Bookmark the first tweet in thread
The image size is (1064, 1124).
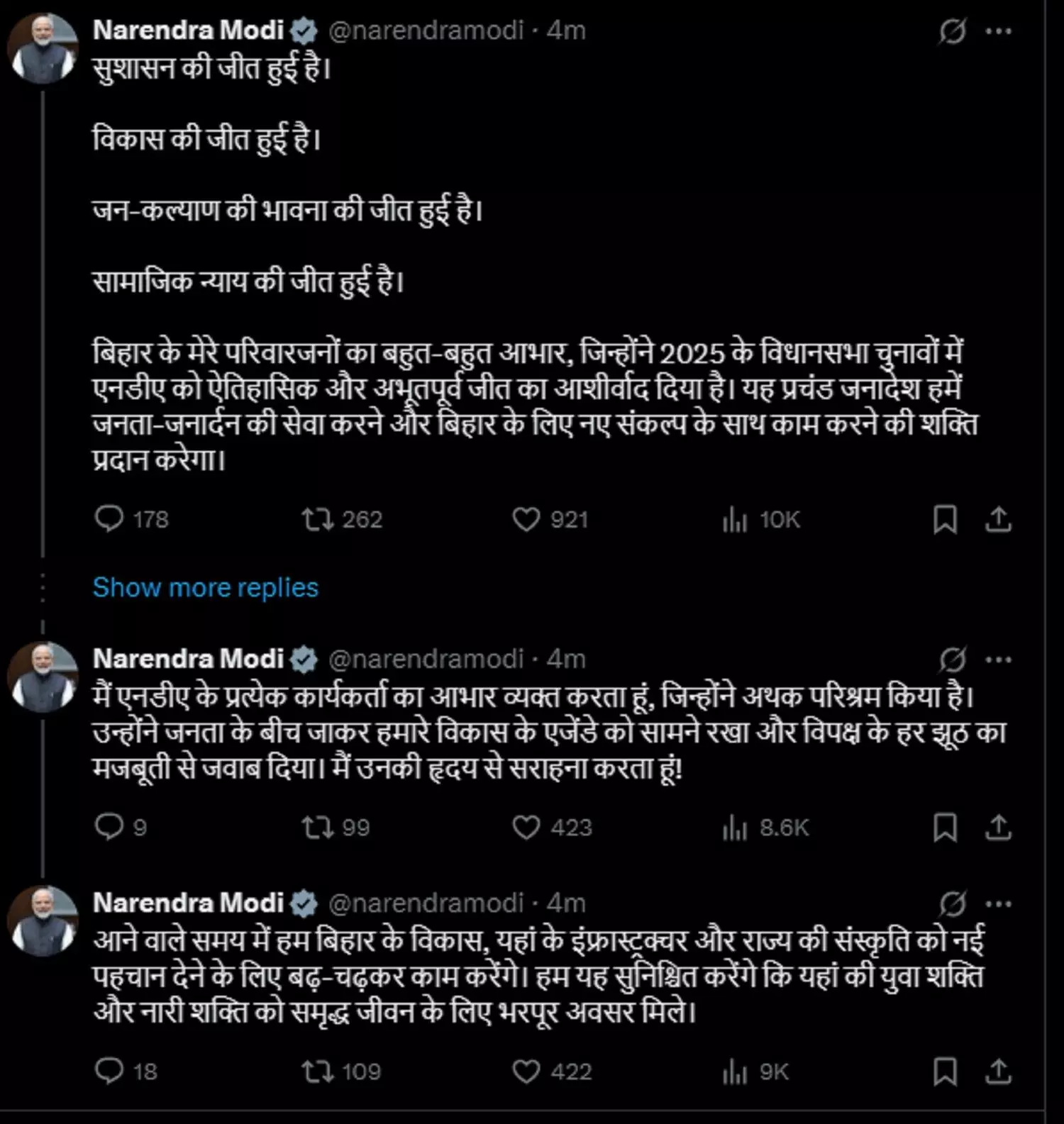pyautogui.click(x=945, y=520)
